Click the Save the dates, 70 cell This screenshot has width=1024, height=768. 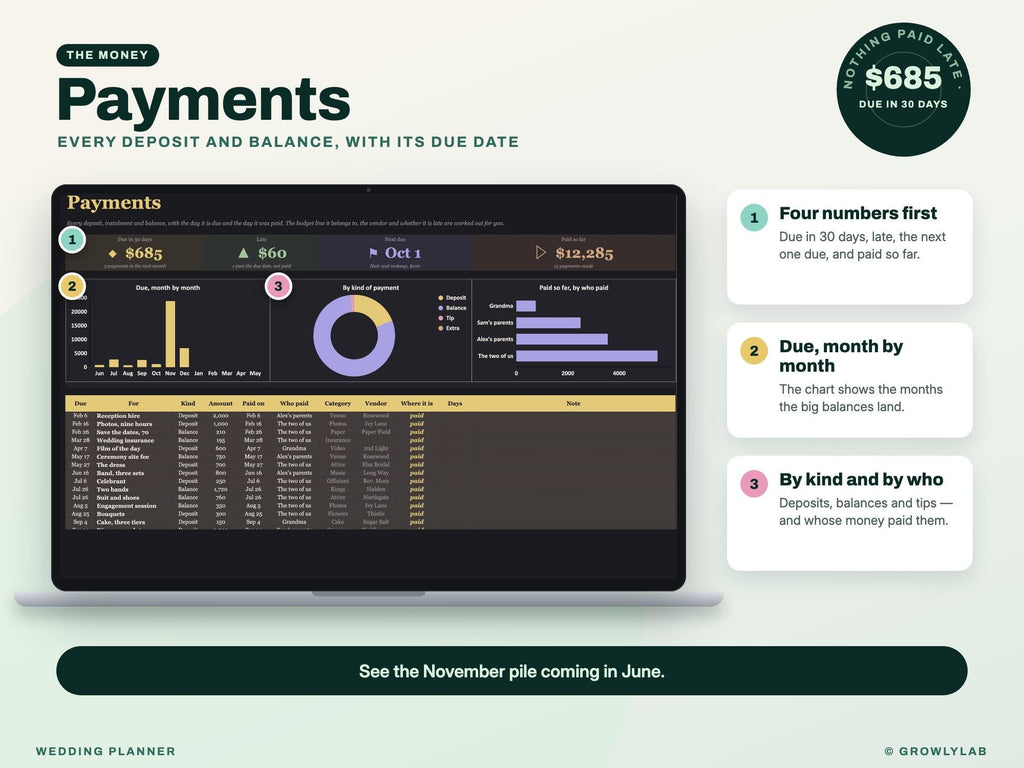click(x=123, y=432)
